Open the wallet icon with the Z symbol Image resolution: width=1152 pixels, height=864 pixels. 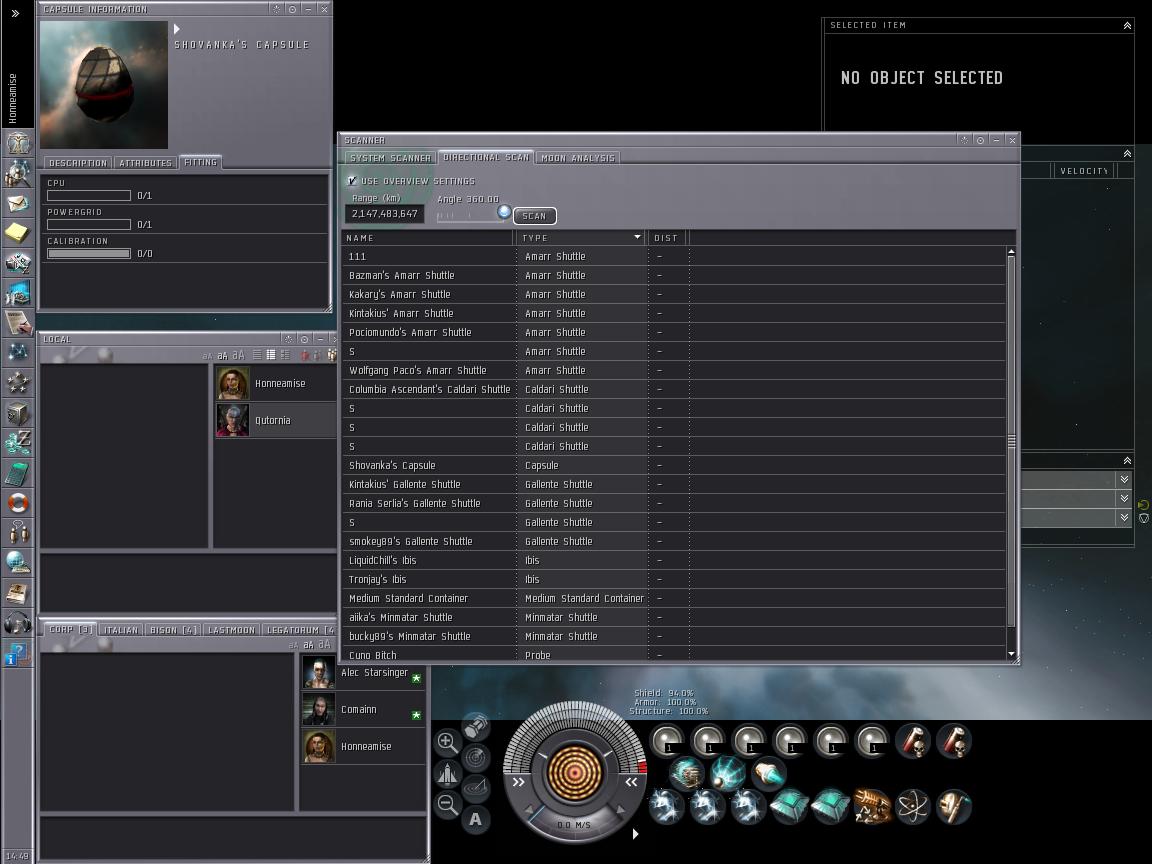coord(18,443)
